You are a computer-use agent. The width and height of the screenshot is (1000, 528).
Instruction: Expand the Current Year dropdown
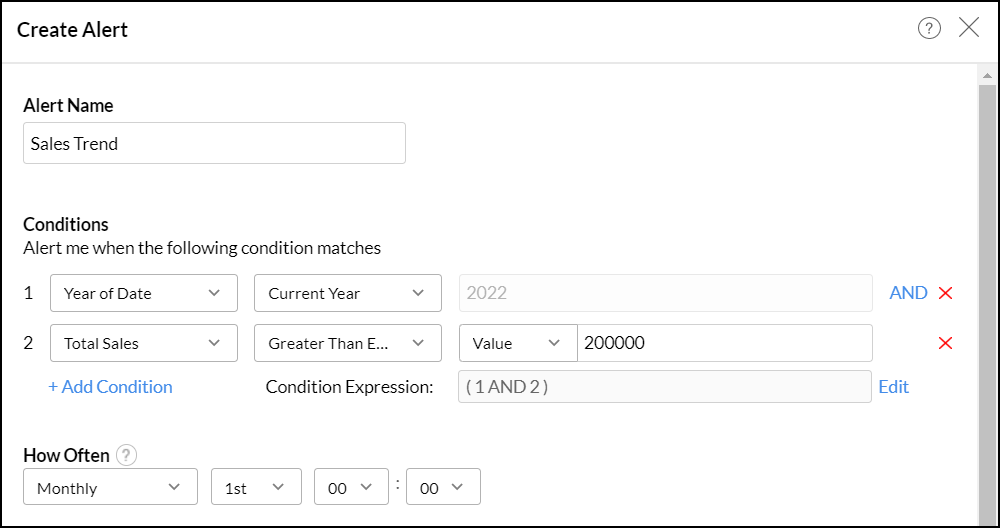coord(348,293)
